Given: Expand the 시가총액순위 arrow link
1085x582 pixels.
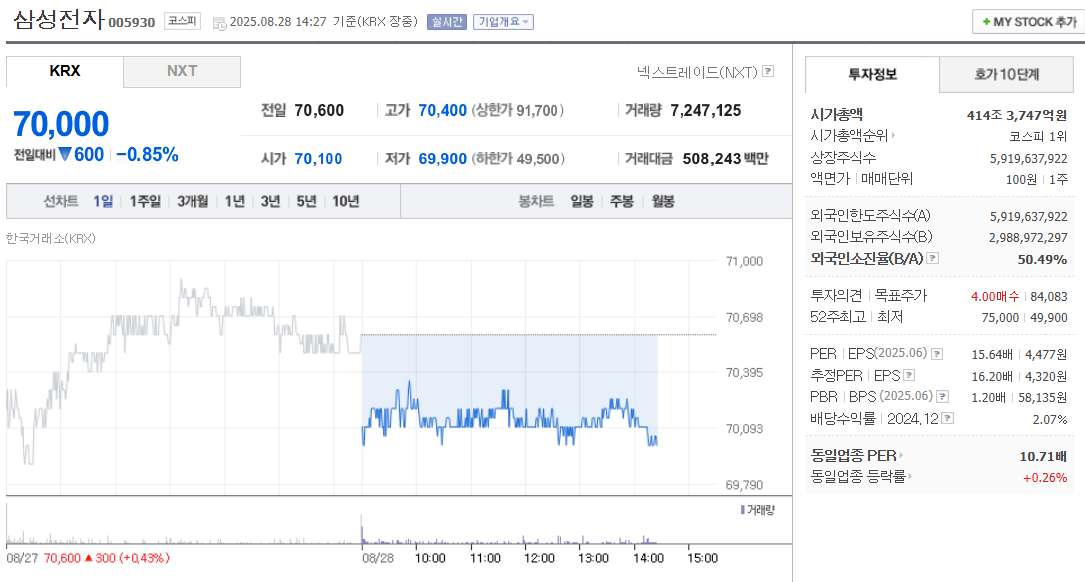Looking at the screenshot, I should coord(893,136).
